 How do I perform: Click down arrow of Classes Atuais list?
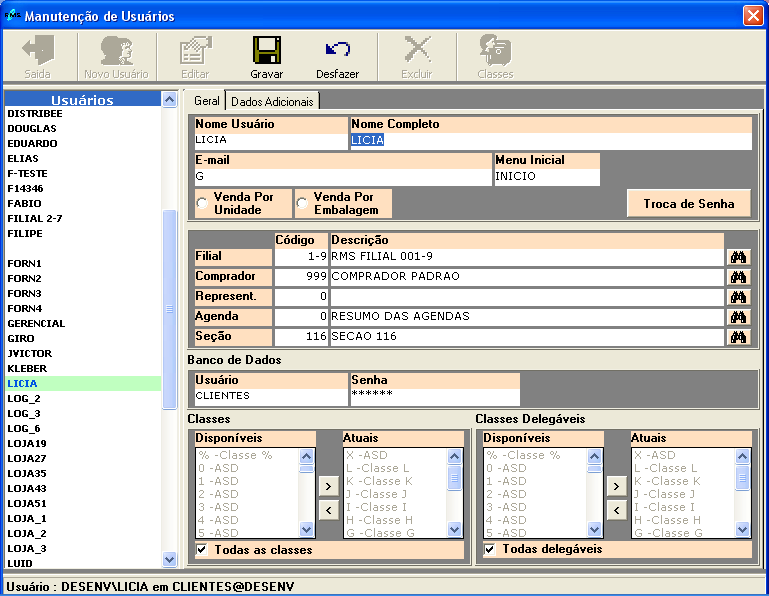tap(455, 529)
